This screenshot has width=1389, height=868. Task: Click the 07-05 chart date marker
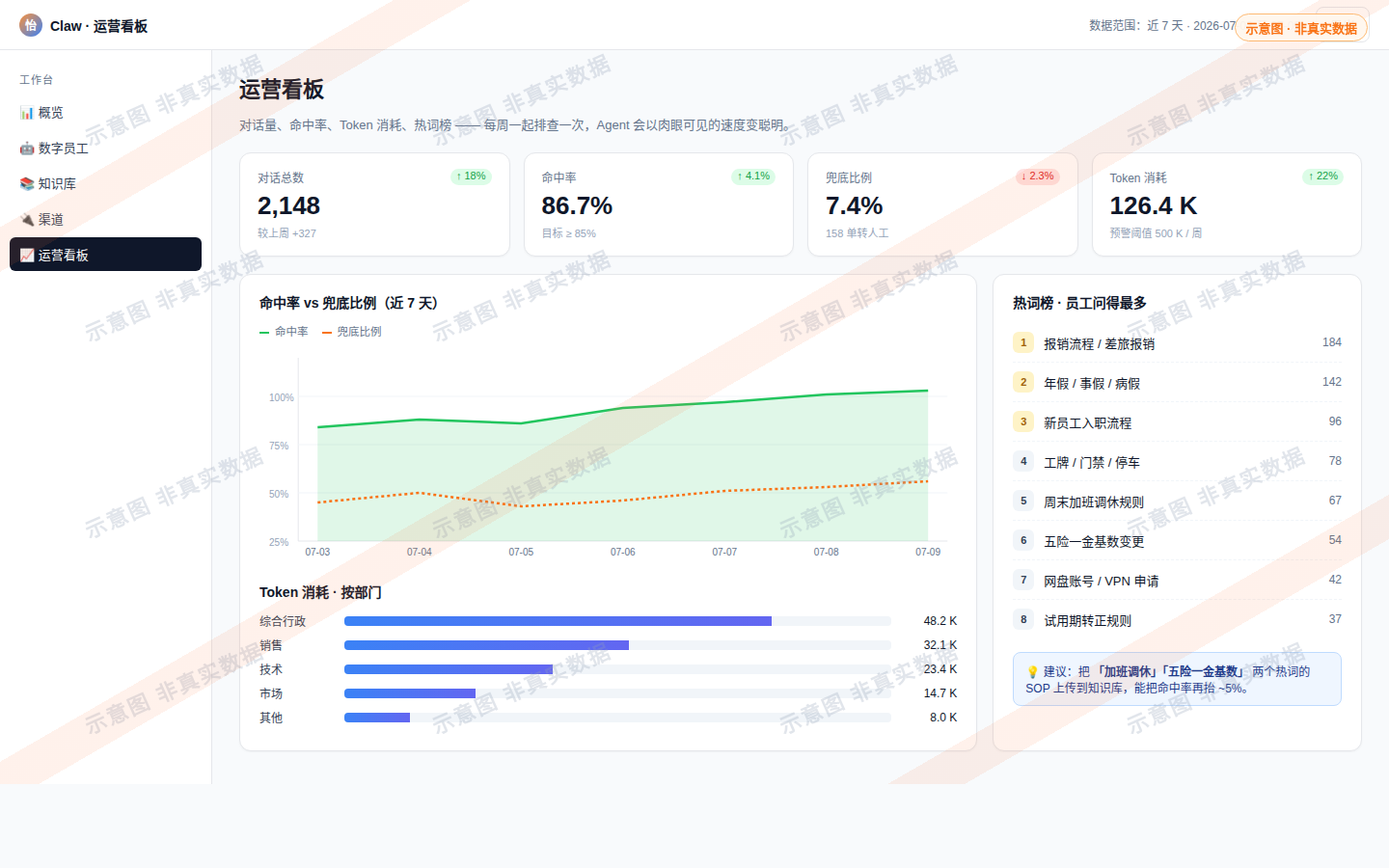[521, 552]
